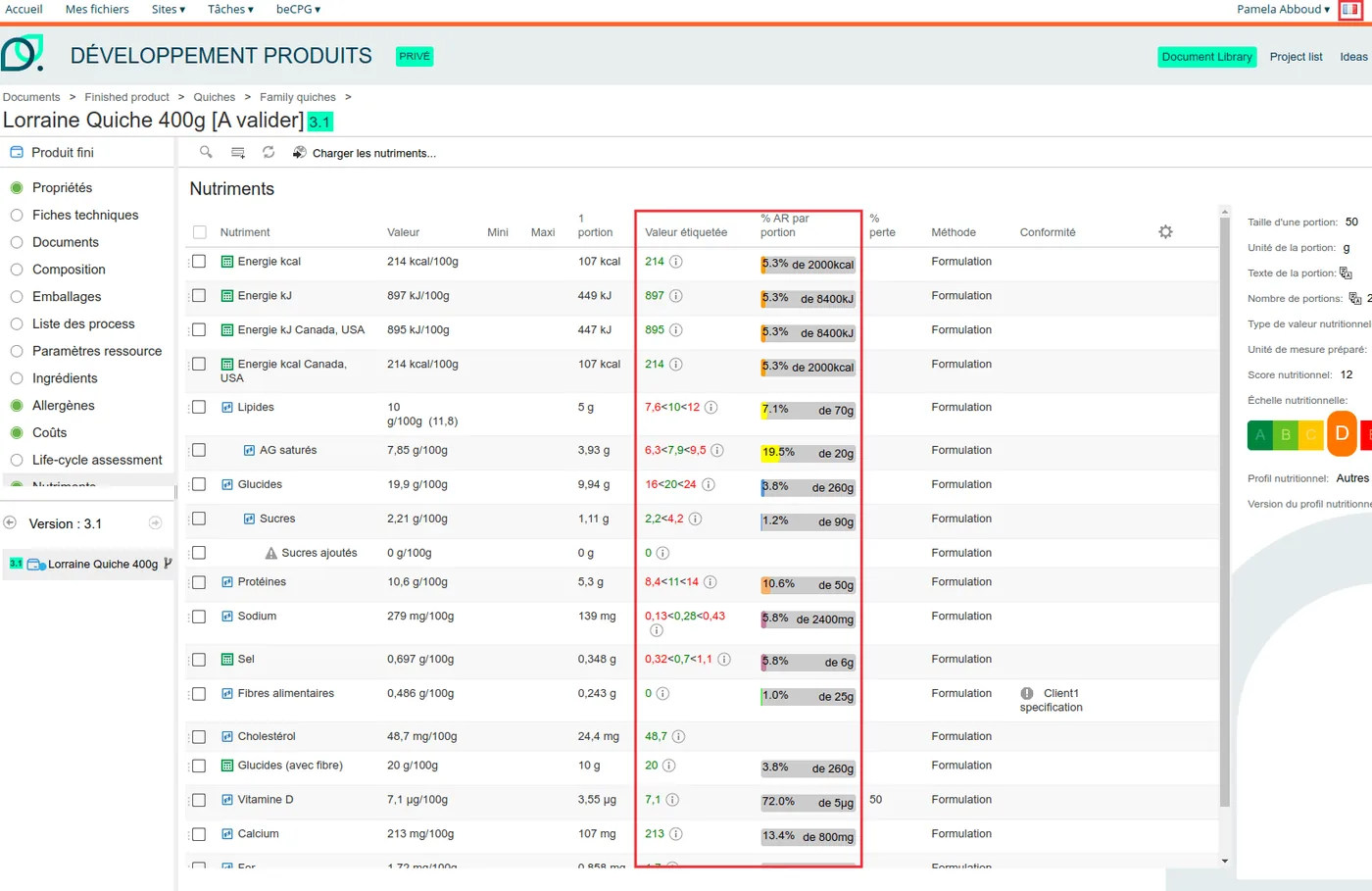The width and height of the screenshot is (1372, 891).
Task: Open the Project list link
Action: [x=1296, y=57]
